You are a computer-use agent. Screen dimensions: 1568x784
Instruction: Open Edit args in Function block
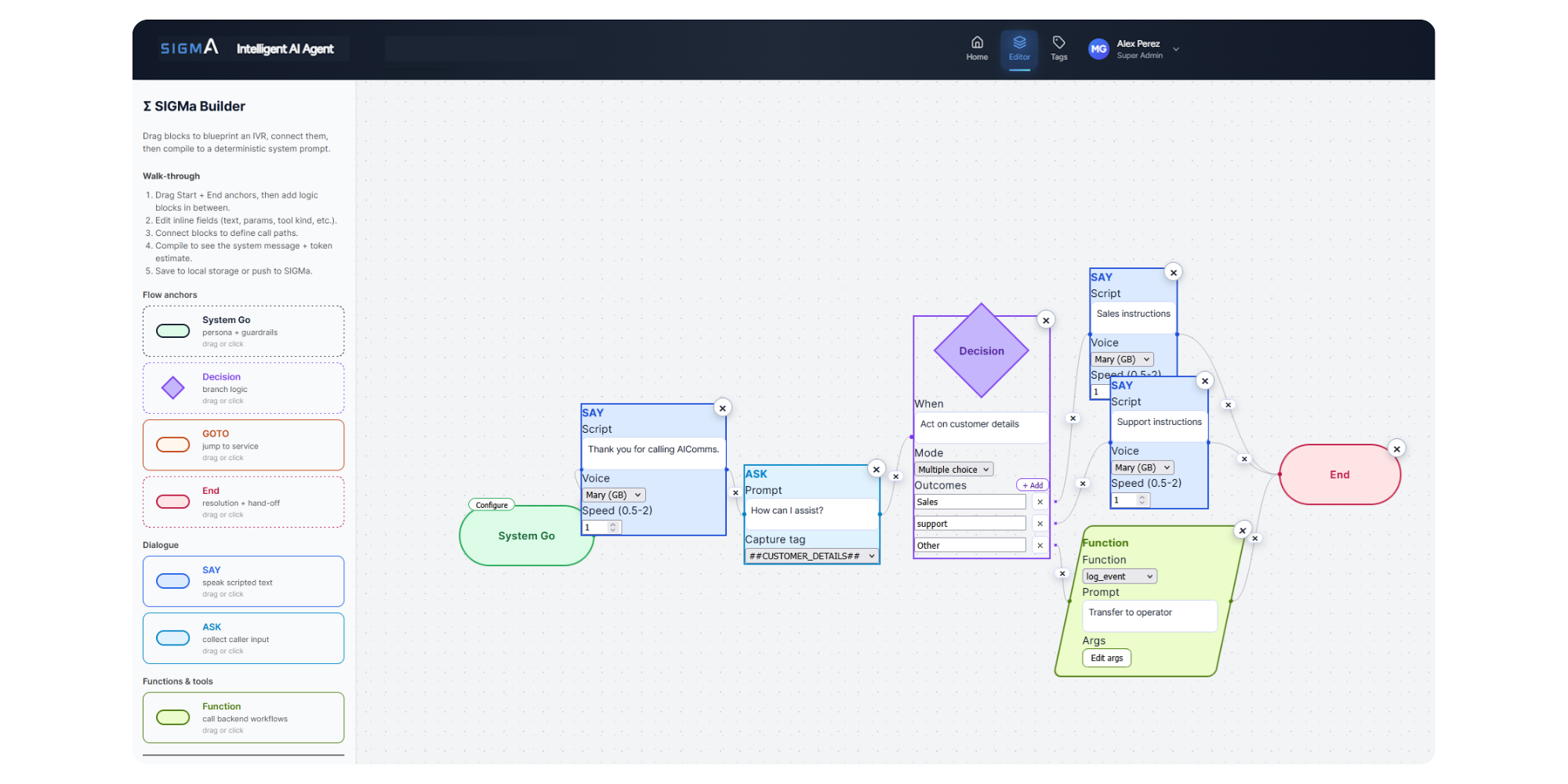(1106, 658)
